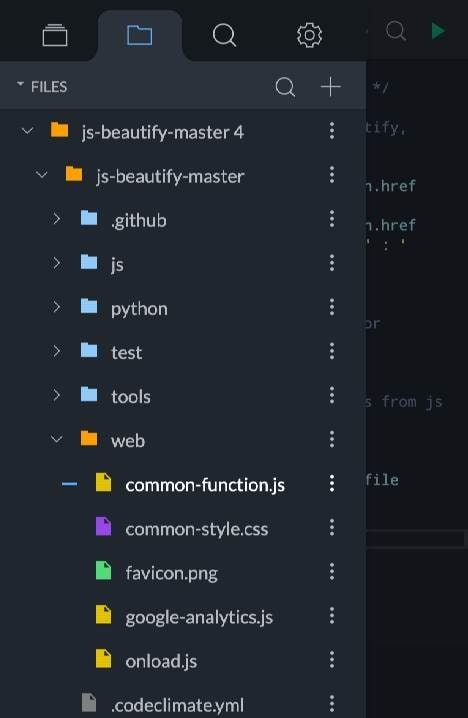
Task: Open favicon.png file
Action: pos(171,573)
